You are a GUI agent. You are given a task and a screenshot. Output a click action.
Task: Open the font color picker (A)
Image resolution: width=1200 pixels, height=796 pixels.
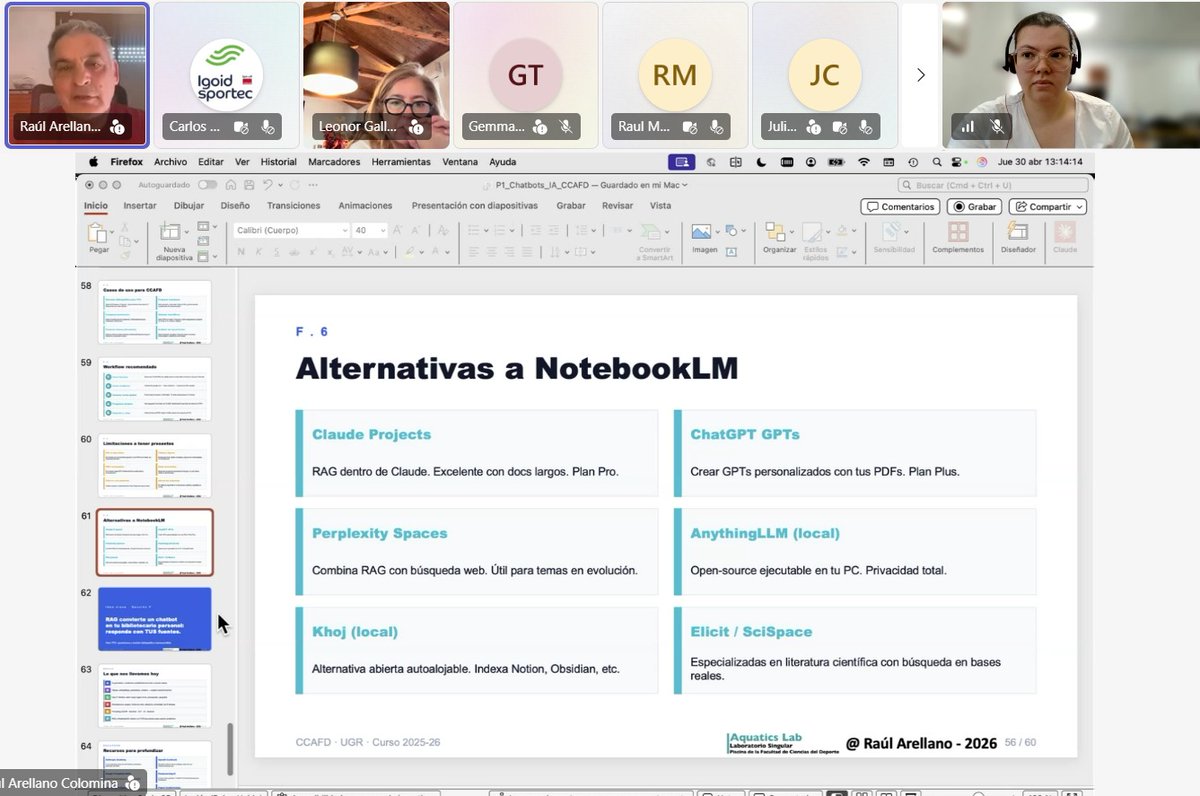pos(435,252)
